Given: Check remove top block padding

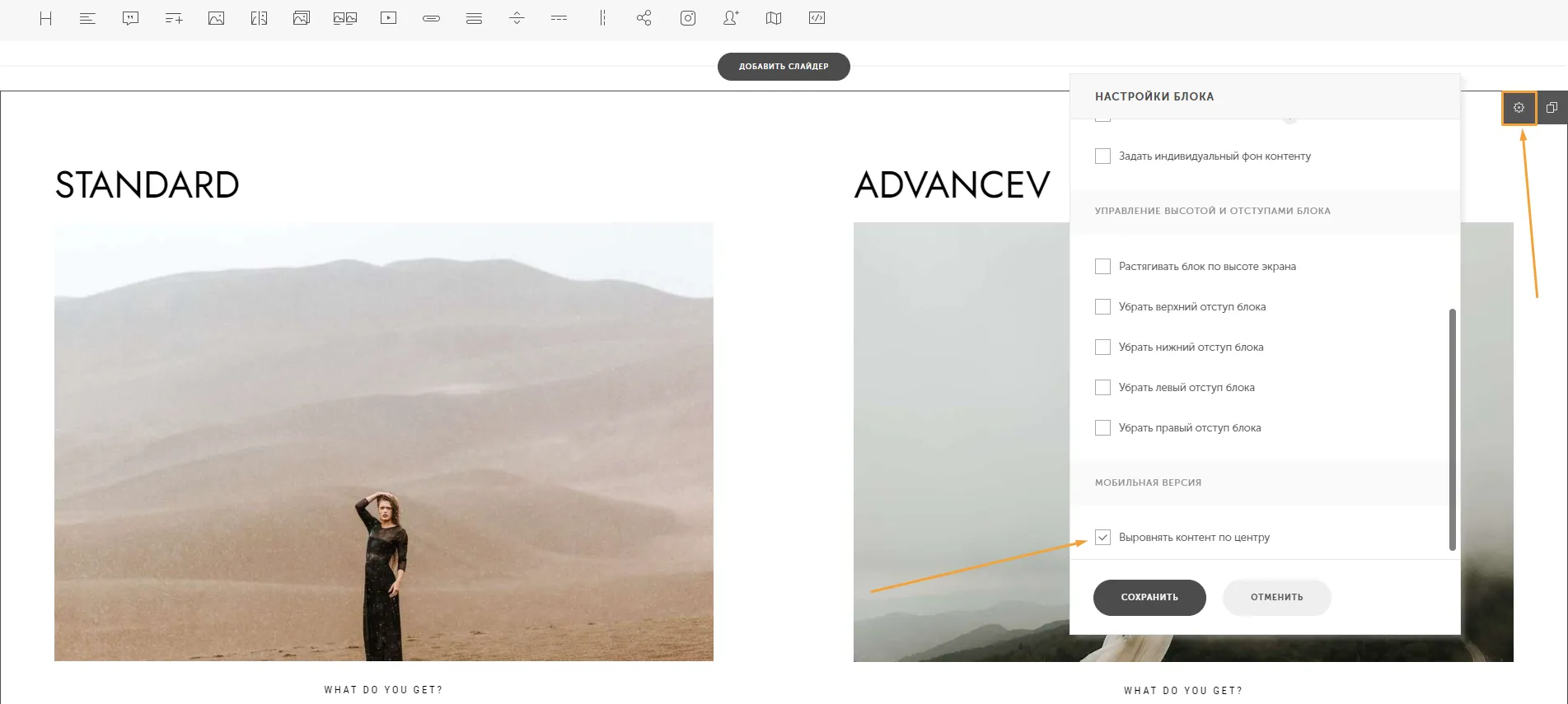Looking at the screenshot, I should (x=1102, y=307).
